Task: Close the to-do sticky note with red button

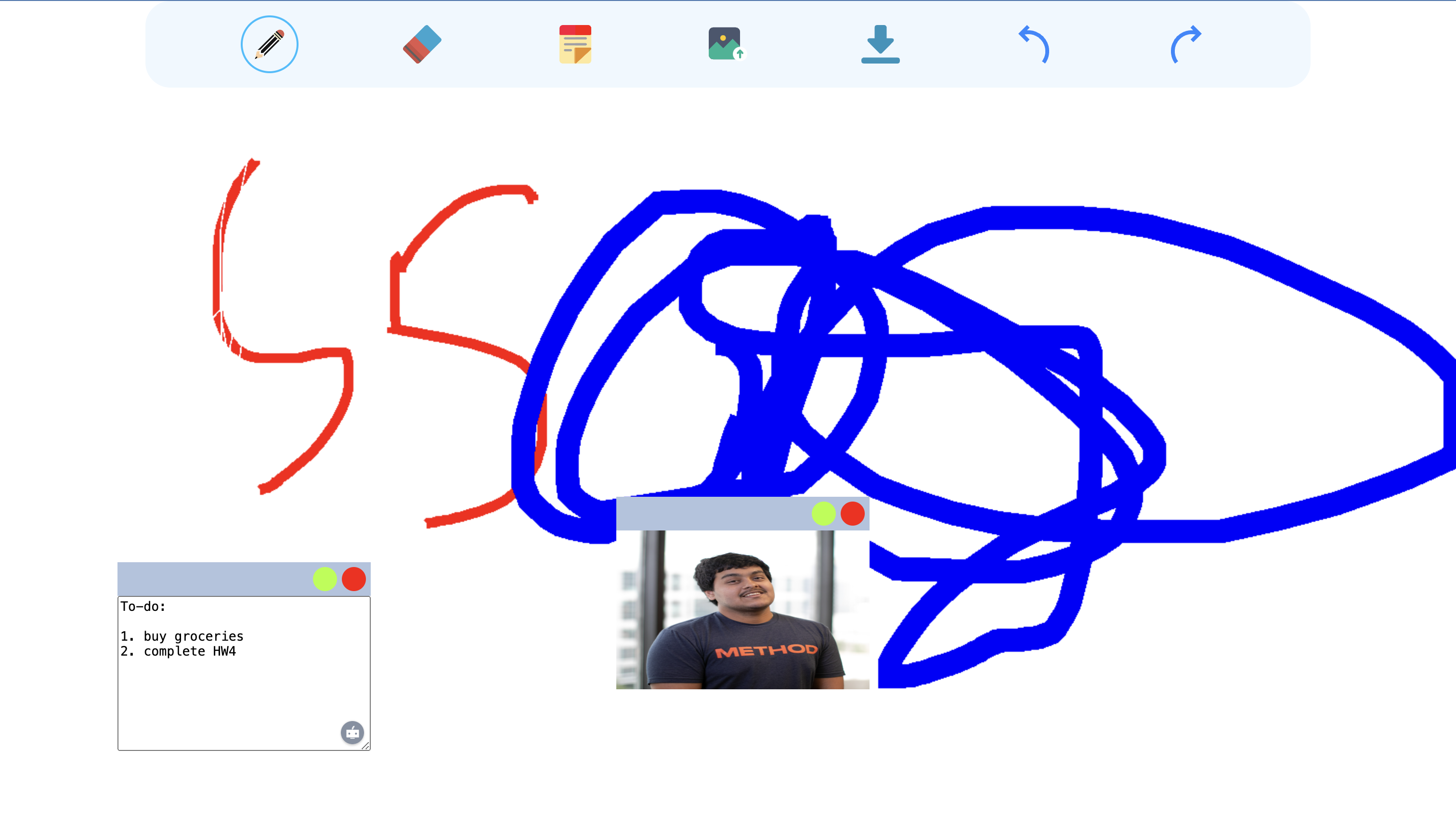Action: pos(354,579)
